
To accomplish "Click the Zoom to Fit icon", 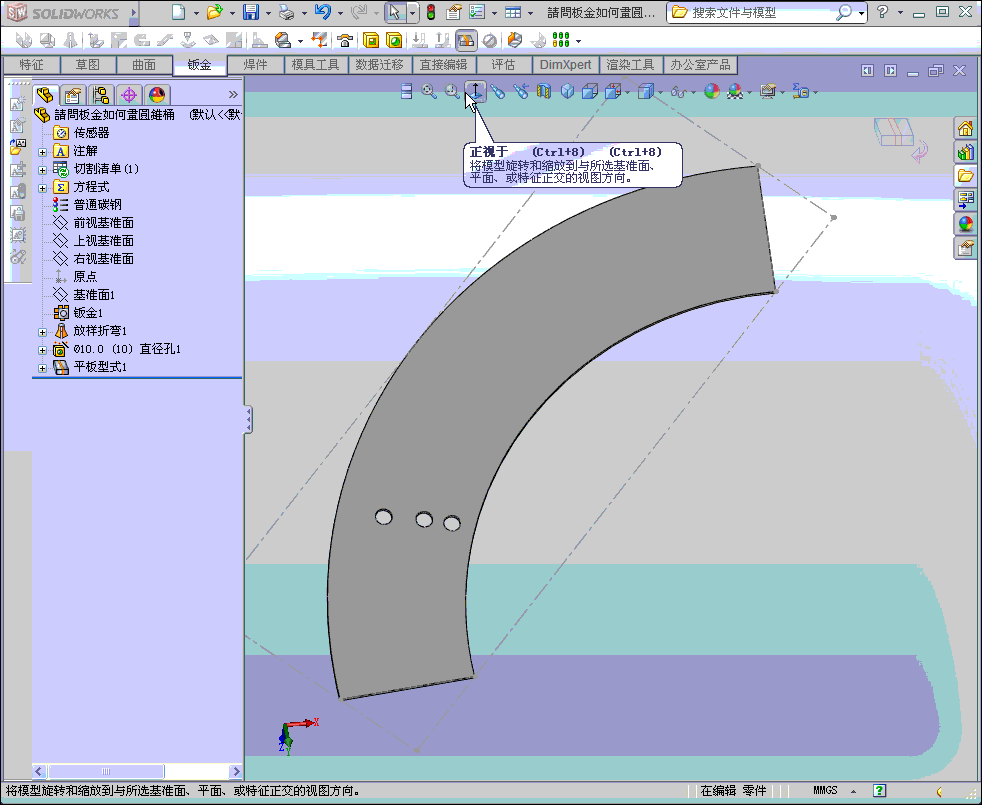I will point(429,91).
